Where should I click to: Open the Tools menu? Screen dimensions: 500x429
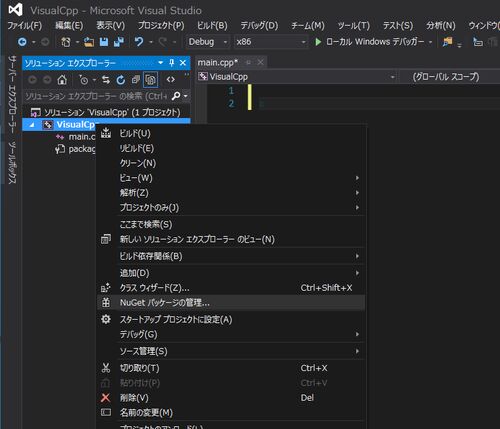353,25
